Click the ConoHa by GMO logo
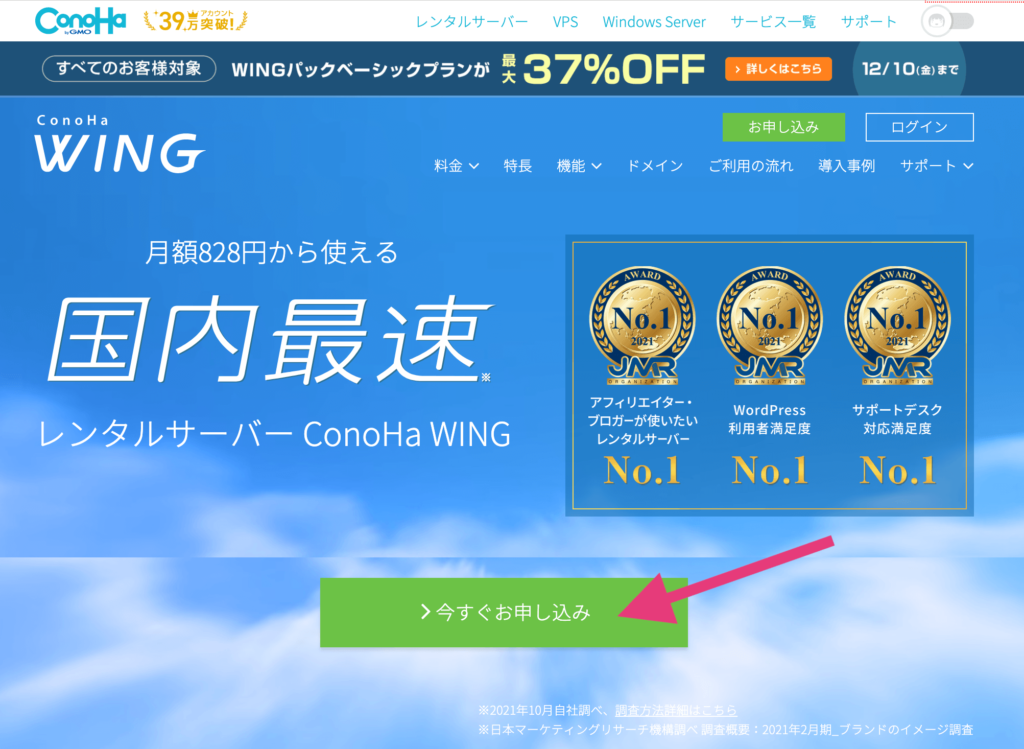Image resolution: width=1024 pixels, height=749 pixels. click(80, 21)
